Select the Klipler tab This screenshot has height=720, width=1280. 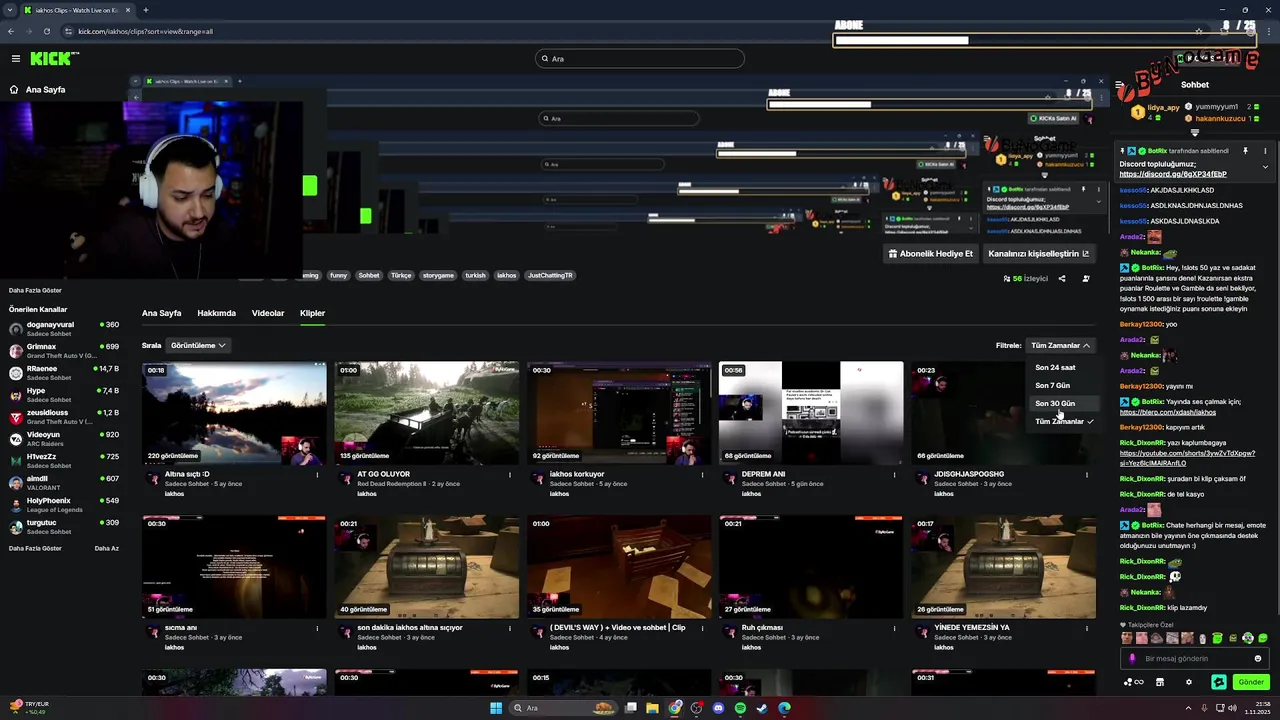312,313
